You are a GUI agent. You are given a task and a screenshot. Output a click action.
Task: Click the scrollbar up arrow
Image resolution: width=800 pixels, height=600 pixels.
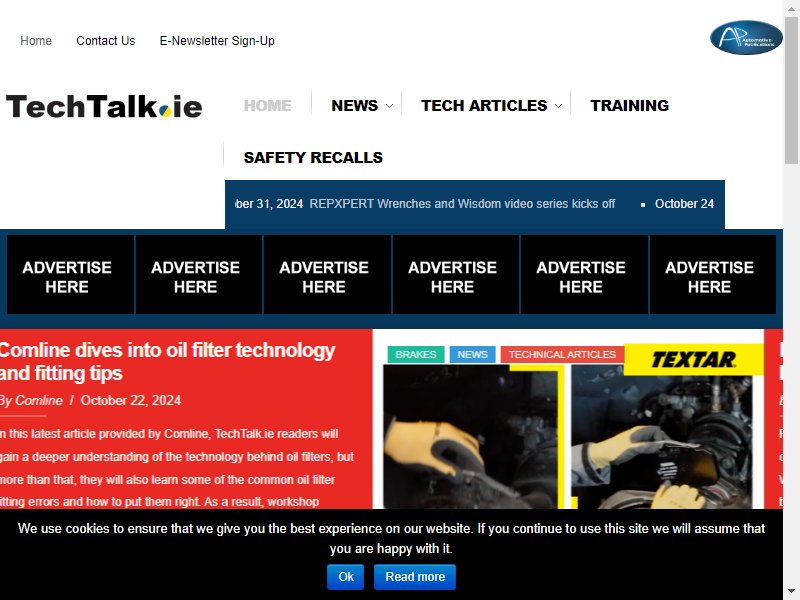[x=791, y=8]
